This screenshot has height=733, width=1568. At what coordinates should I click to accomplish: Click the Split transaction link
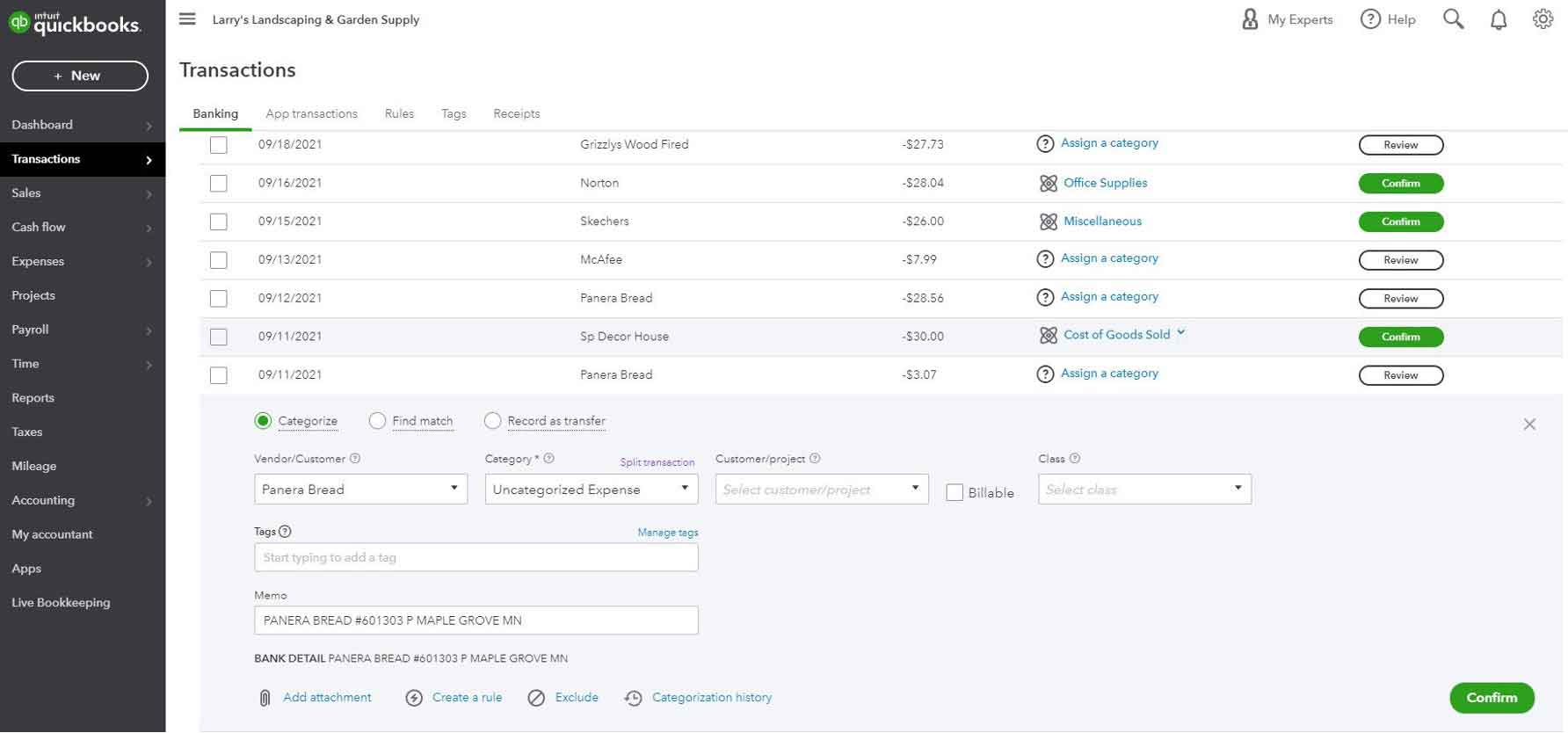point(657,462)
